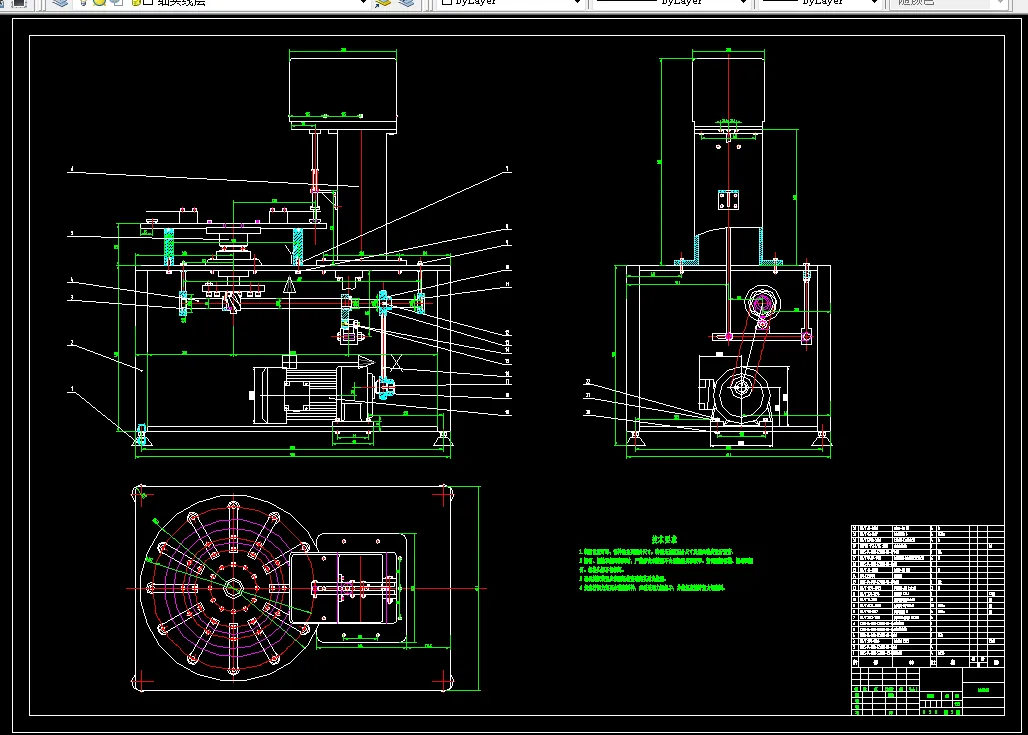The image size is (1028, 735).
Task: Toggle the layer freeze sun icon
Action: point(100,3)
